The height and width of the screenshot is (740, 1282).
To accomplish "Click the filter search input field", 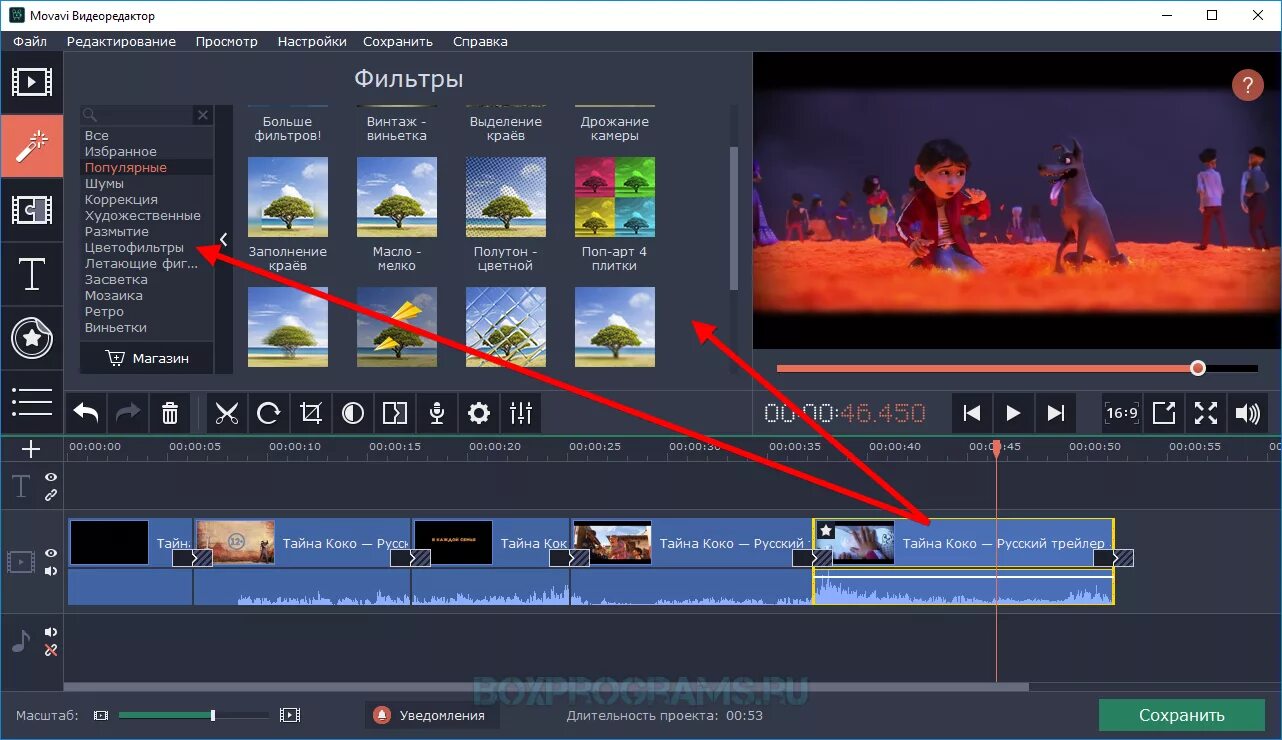I will tap(138, 115).
